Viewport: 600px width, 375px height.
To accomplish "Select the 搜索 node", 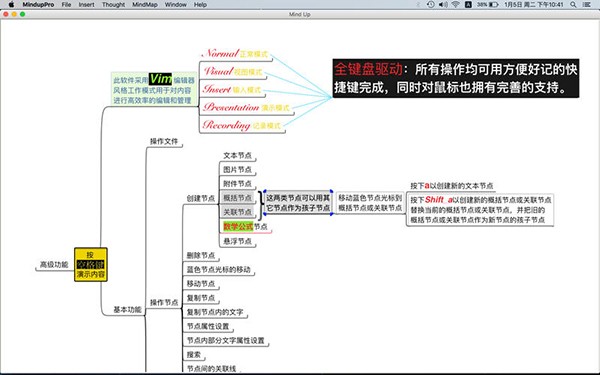I will coord(194,354).
